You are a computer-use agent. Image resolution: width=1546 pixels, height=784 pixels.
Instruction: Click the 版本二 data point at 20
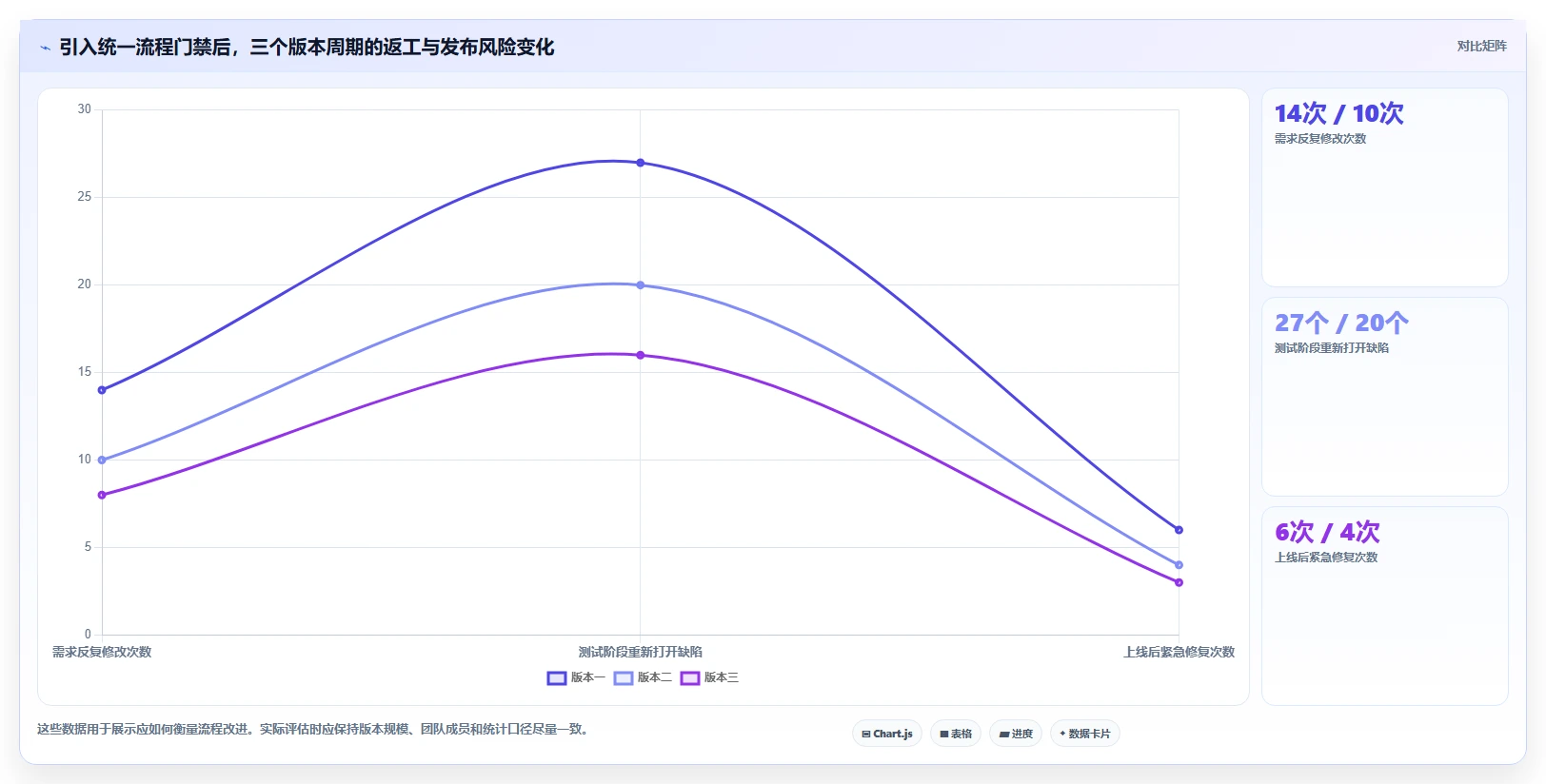641,285
